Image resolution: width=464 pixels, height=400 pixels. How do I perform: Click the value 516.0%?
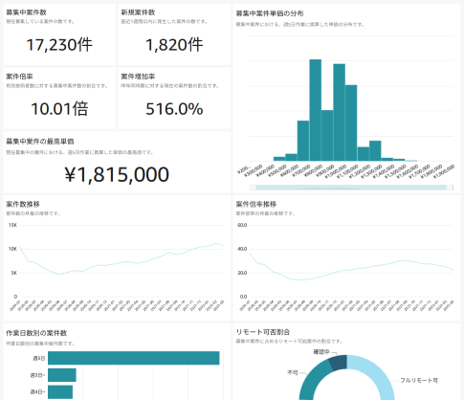click(x=174, y=109)
